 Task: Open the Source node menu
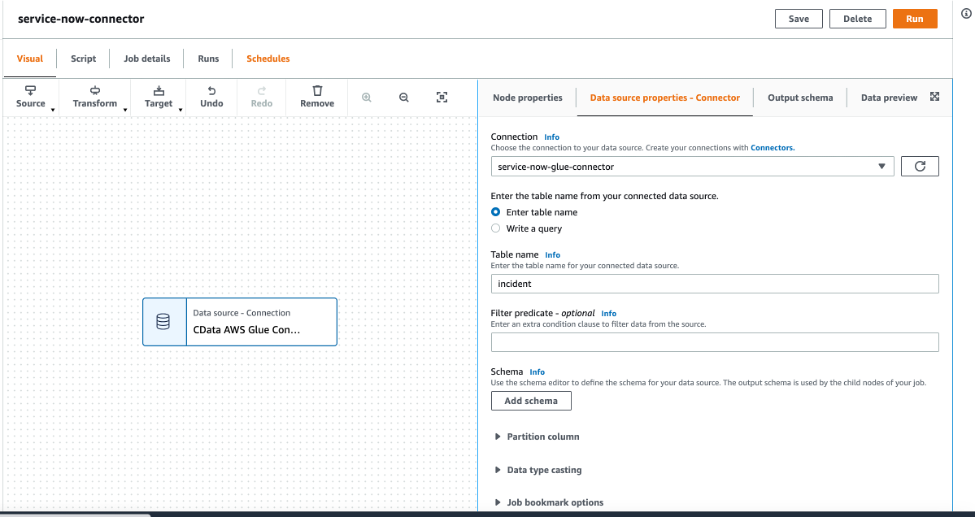[x=31, y=97]
